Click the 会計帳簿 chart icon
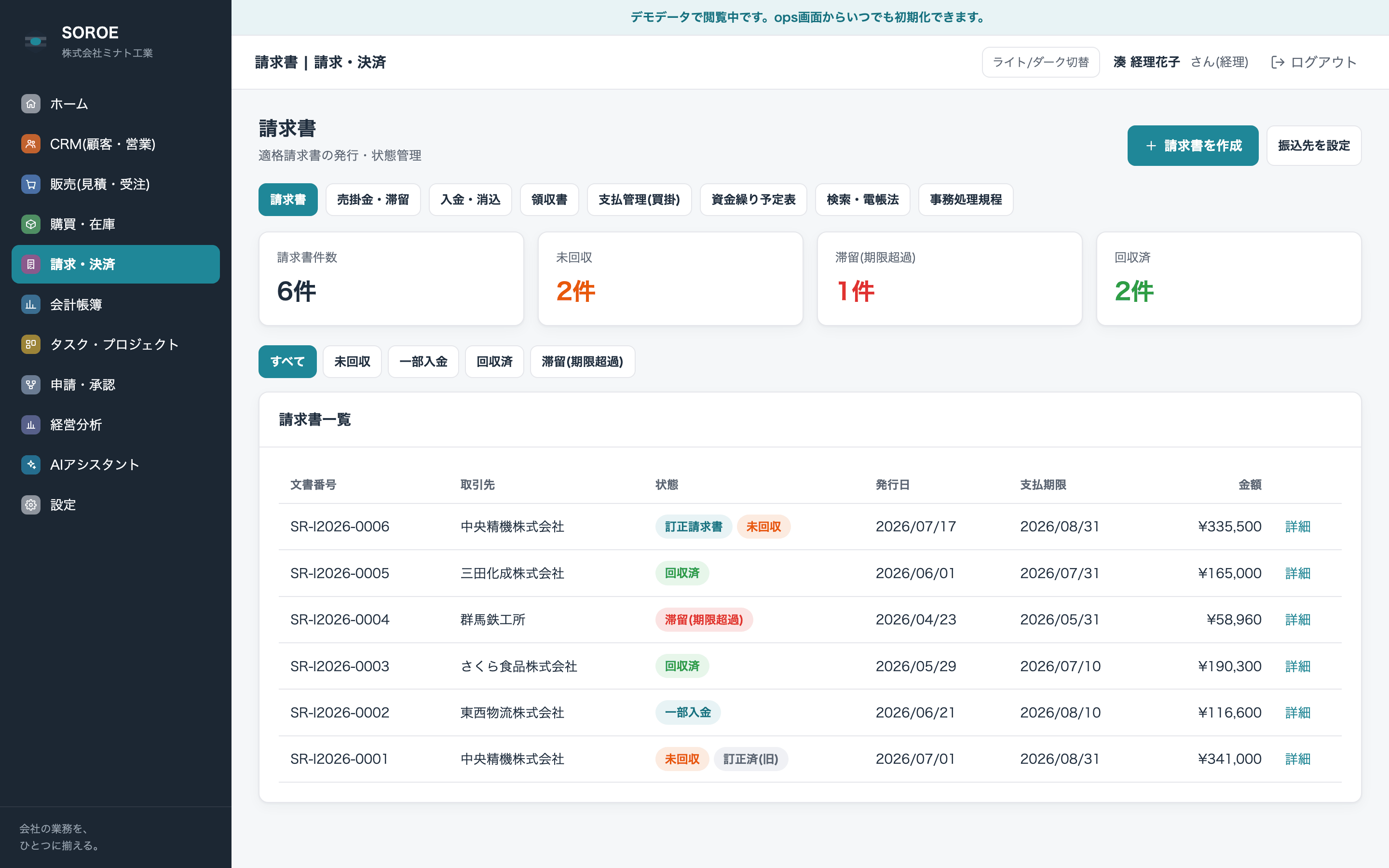 point(30,304)
